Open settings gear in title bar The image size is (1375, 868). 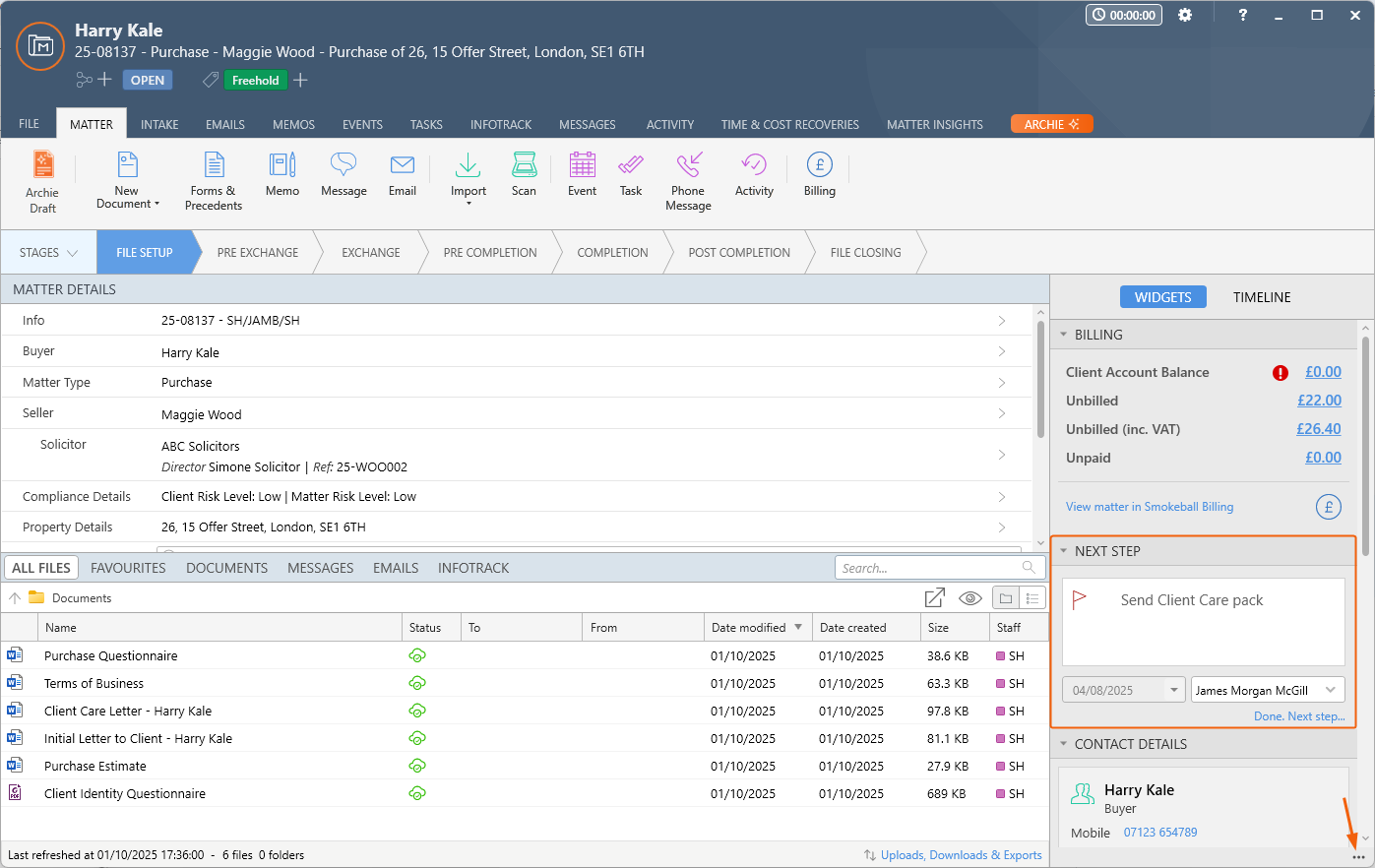click(x=1185, y=15)
